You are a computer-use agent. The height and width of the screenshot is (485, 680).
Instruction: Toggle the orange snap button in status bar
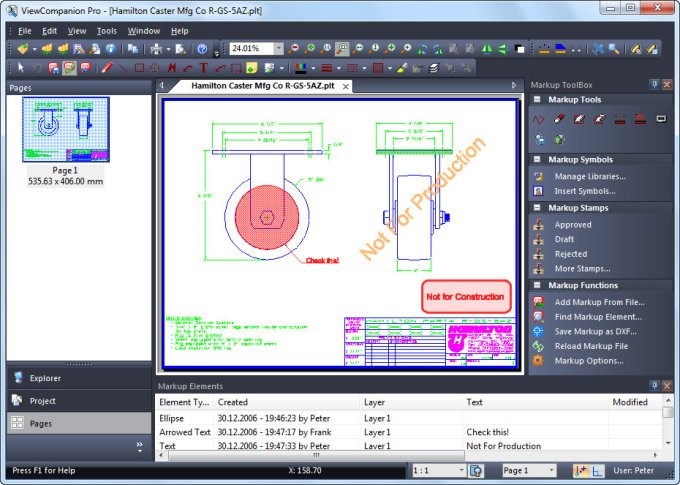580,470
